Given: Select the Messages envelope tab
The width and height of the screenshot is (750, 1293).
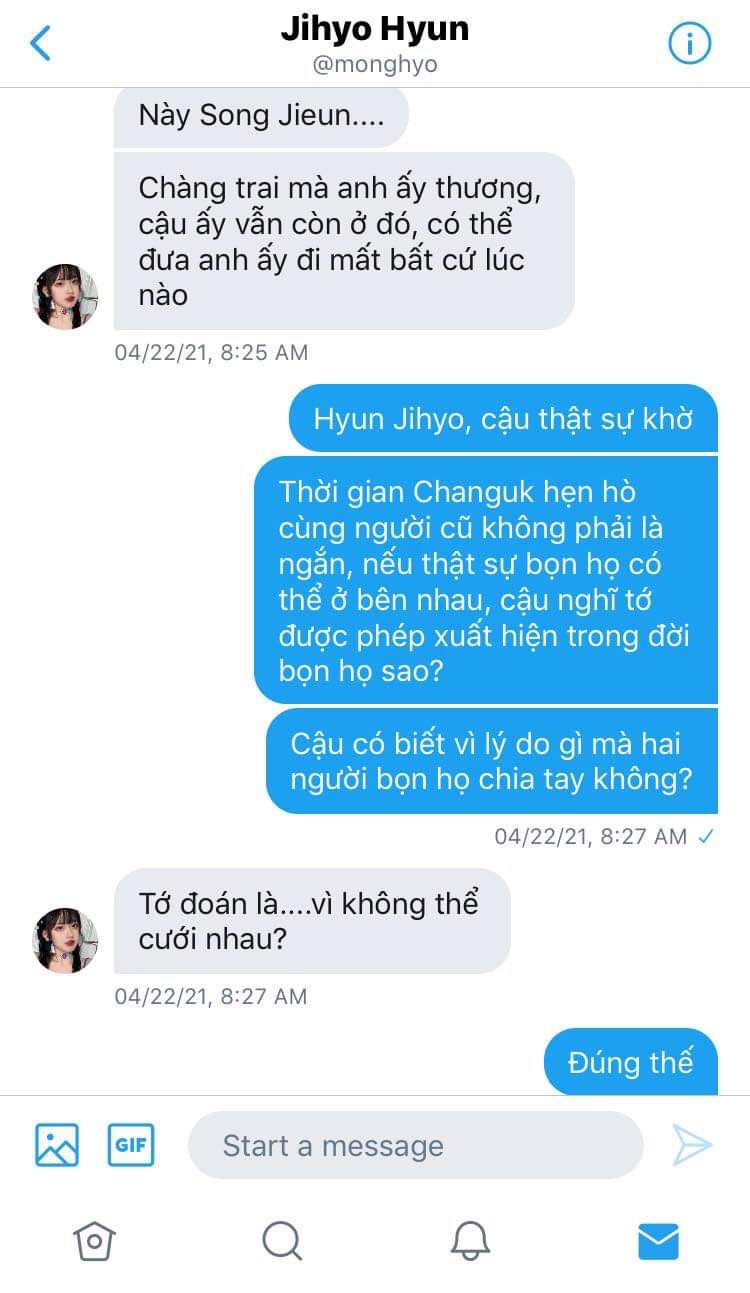Looking at the screenshot, I should [x=658, y=1241].
